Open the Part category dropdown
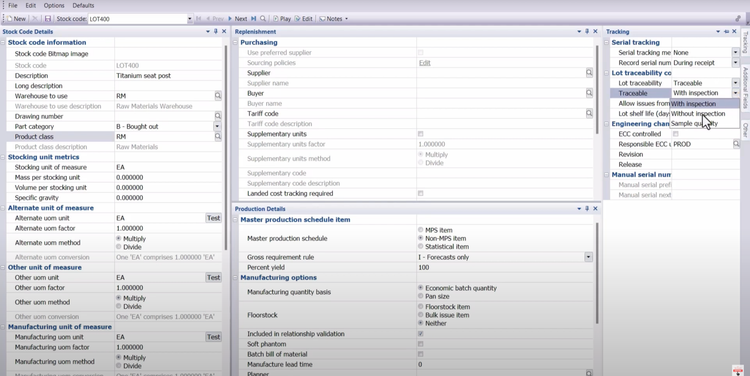The height and width of the screenshot is (376, 750). [217, 126]
